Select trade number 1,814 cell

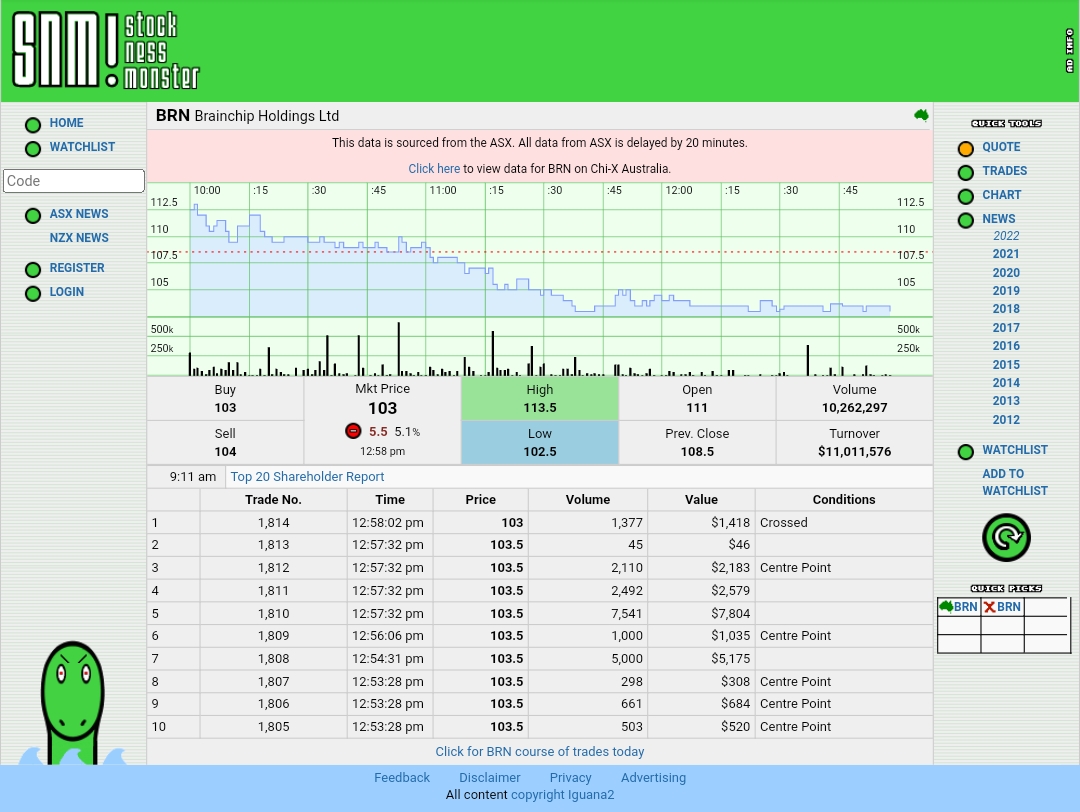273,523
